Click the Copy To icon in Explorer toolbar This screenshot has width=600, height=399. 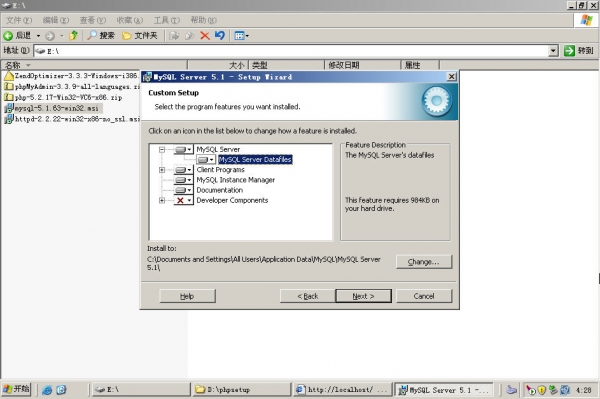point(189,36)
